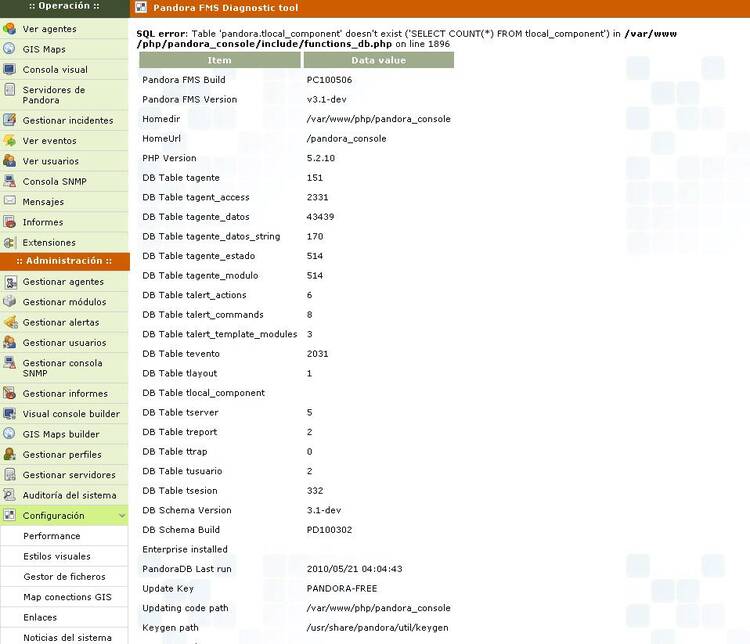Screen dimensions: 750x644
Task: Open Estilos visuales configuration link
Action: pyautogui.click(x=57, y=556)
